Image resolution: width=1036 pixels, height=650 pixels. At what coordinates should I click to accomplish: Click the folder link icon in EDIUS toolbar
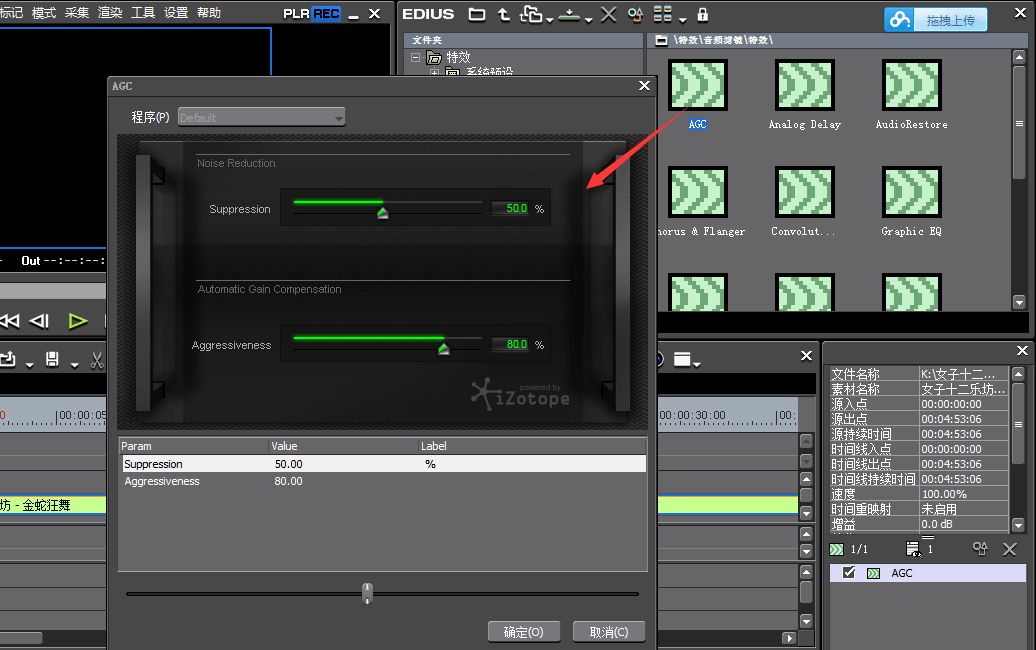pos(531,14)
